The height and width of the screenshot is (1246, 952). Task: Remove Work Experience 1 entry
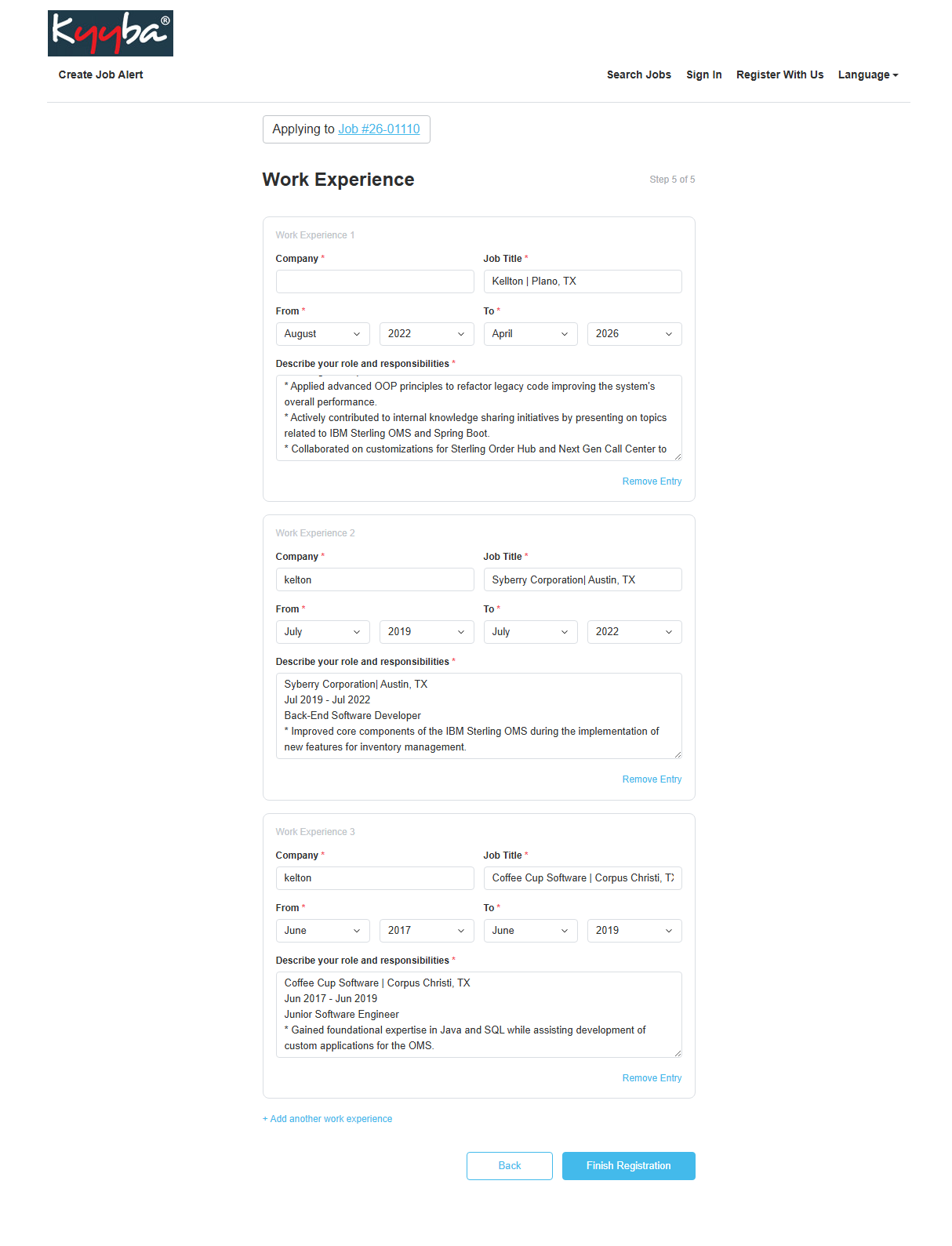tap(652, 481)
